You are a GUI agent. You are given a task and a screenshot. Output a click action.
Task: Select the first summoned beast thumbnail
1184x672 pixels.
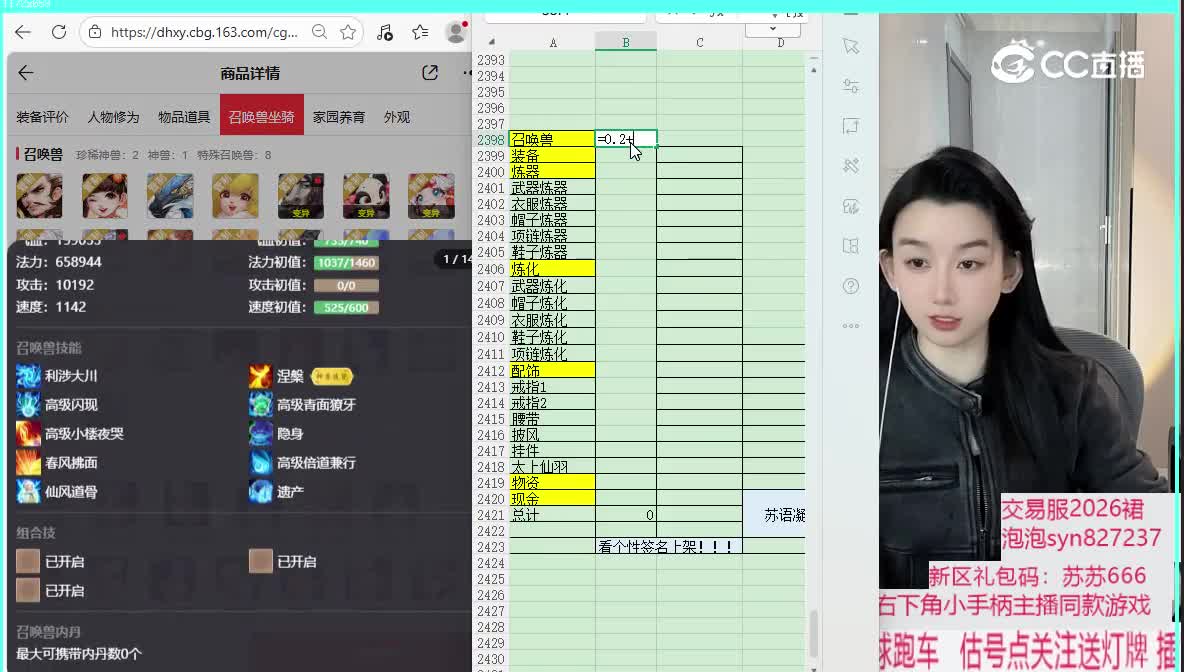39,196
